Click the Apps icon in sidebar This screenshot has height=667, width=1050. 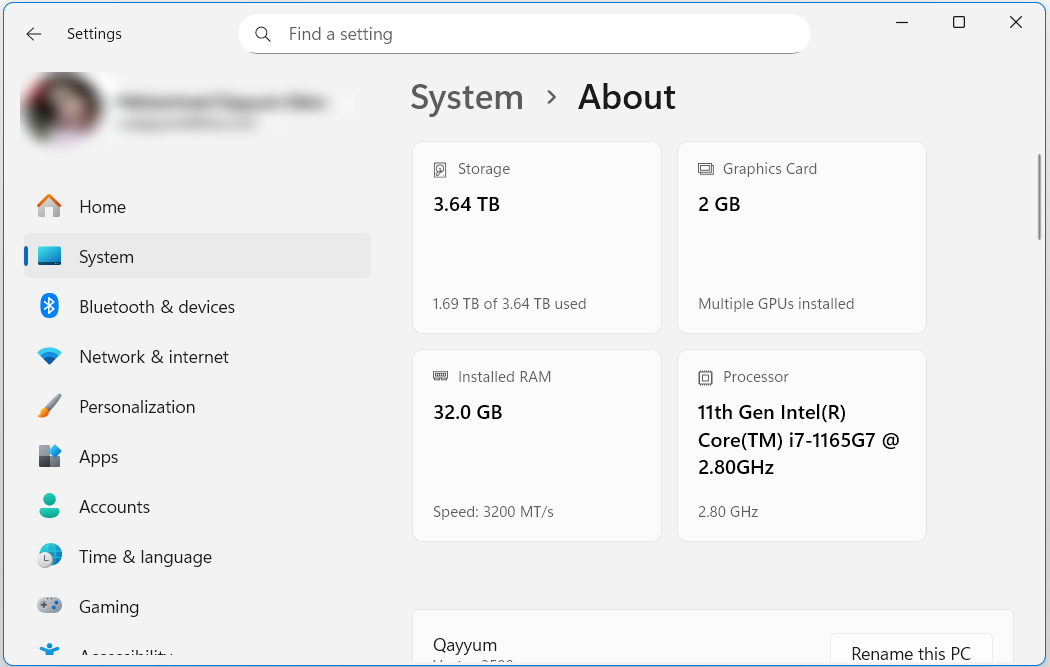[x=50, y=456]
